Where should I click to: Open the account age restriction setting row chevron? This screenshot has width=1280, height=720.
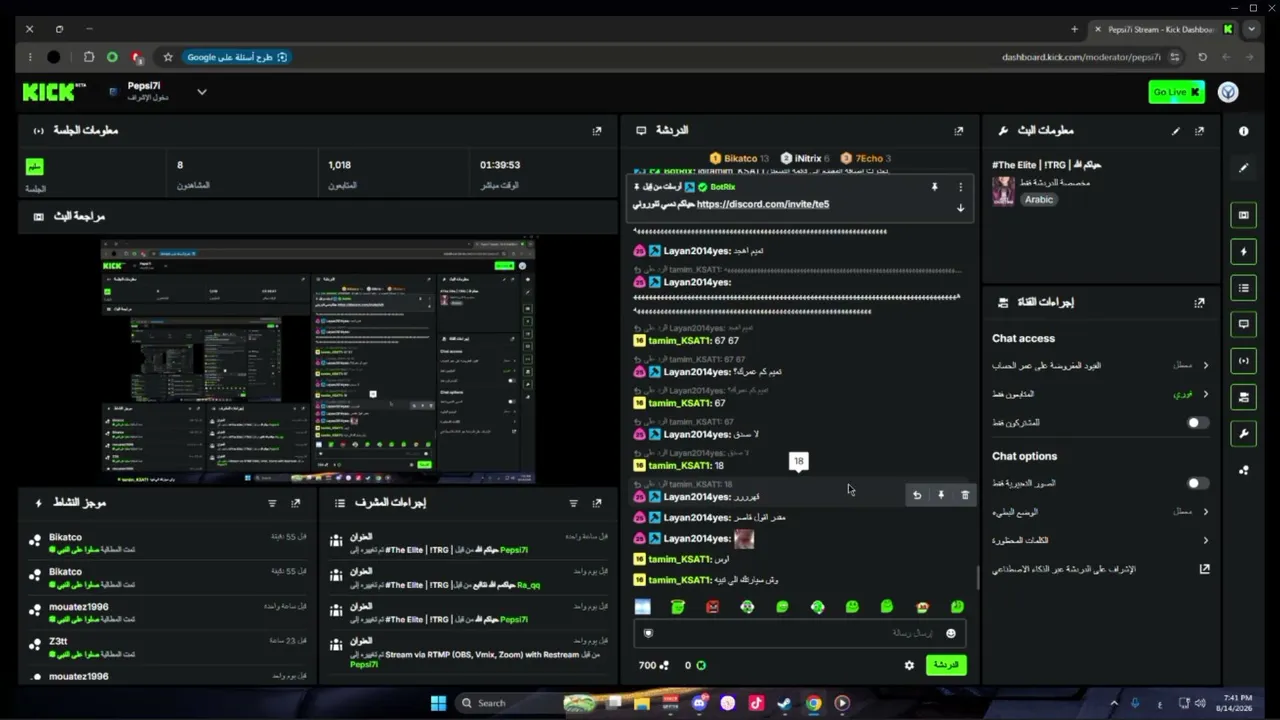(1205, 366)
